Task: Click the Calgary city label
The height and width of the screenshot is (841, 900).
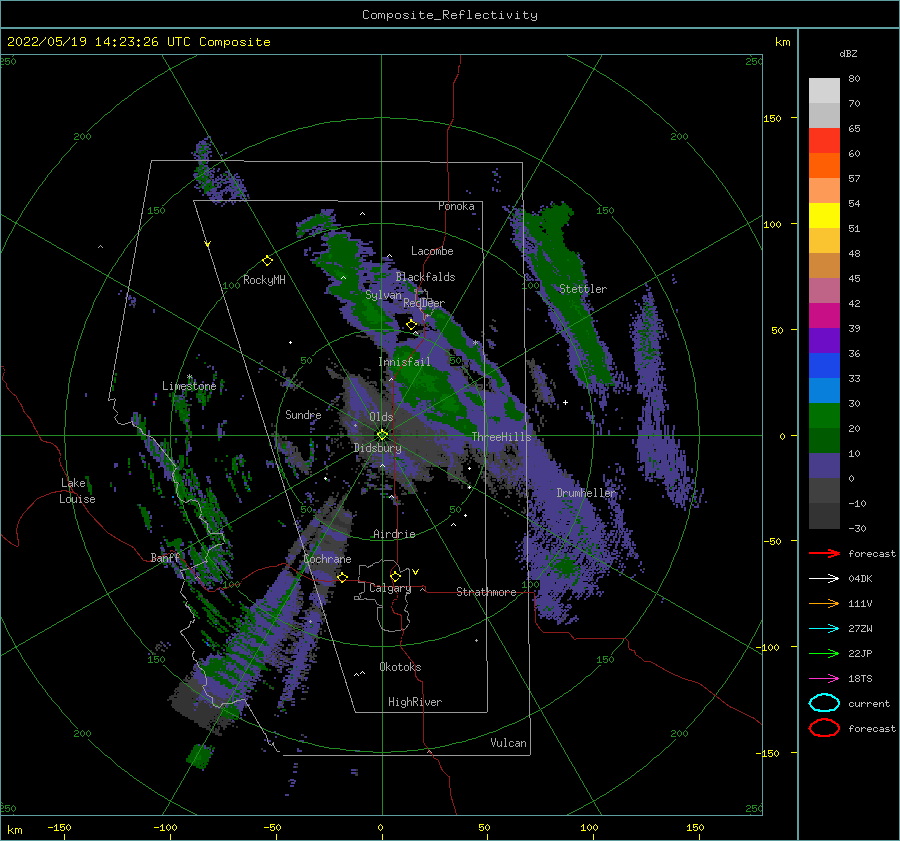Action: coord(390,588)
